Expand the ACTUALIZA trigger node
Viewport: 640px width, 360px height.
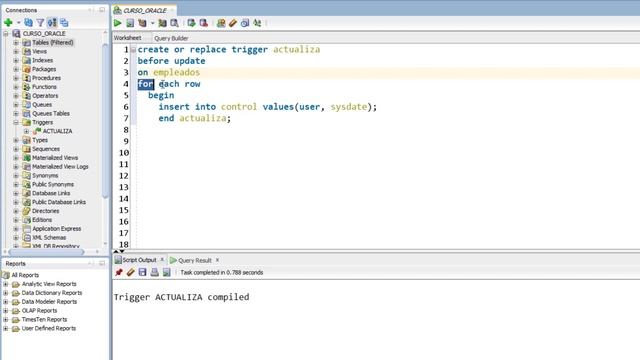(x=26, y=131)
